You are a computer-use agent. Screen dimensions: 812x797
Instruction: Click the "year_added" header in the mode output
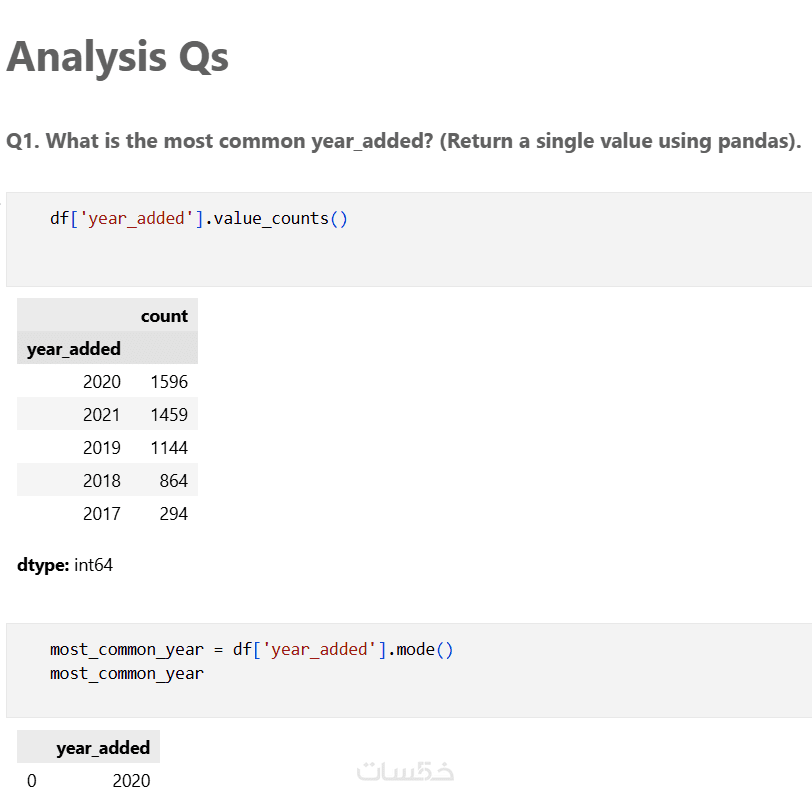coord(103,748)
